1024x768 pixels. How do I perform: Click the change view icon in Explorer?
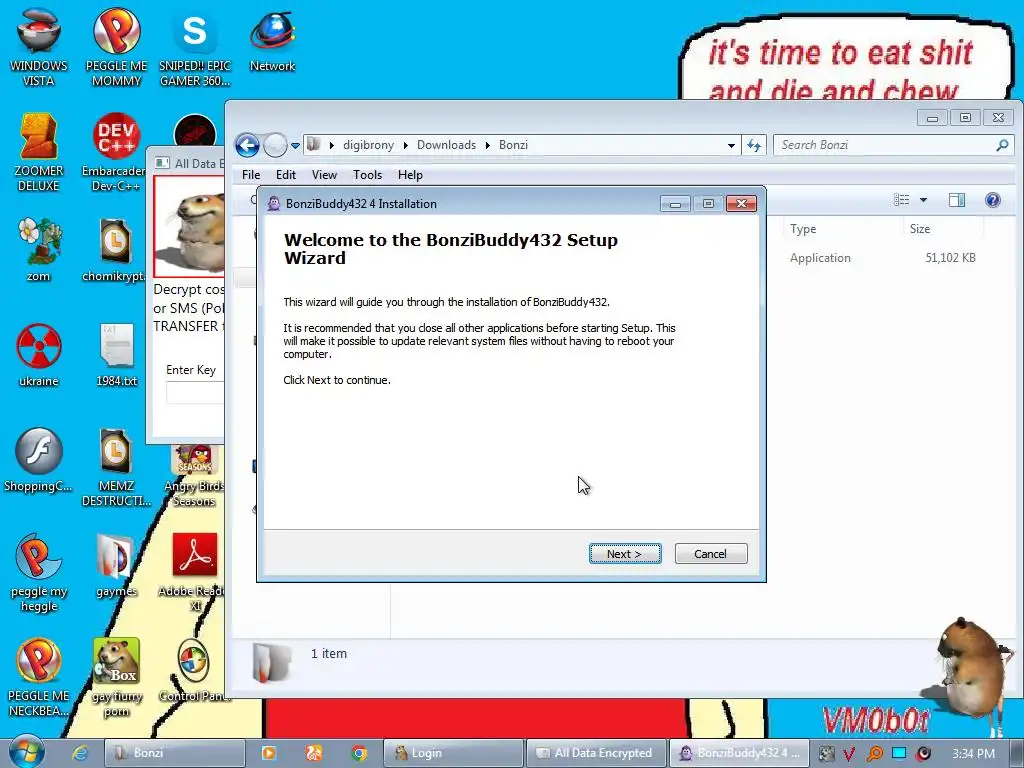(x=901, y=200)
